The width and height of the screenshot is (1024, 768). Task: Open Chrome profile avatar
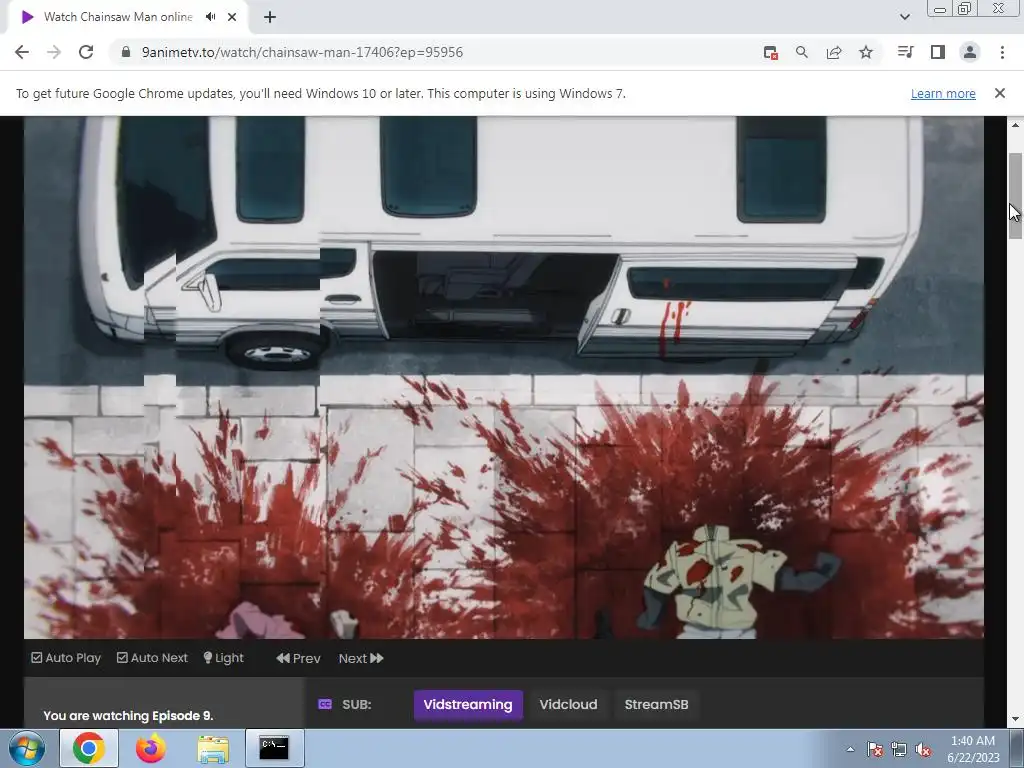pos(970,52)
